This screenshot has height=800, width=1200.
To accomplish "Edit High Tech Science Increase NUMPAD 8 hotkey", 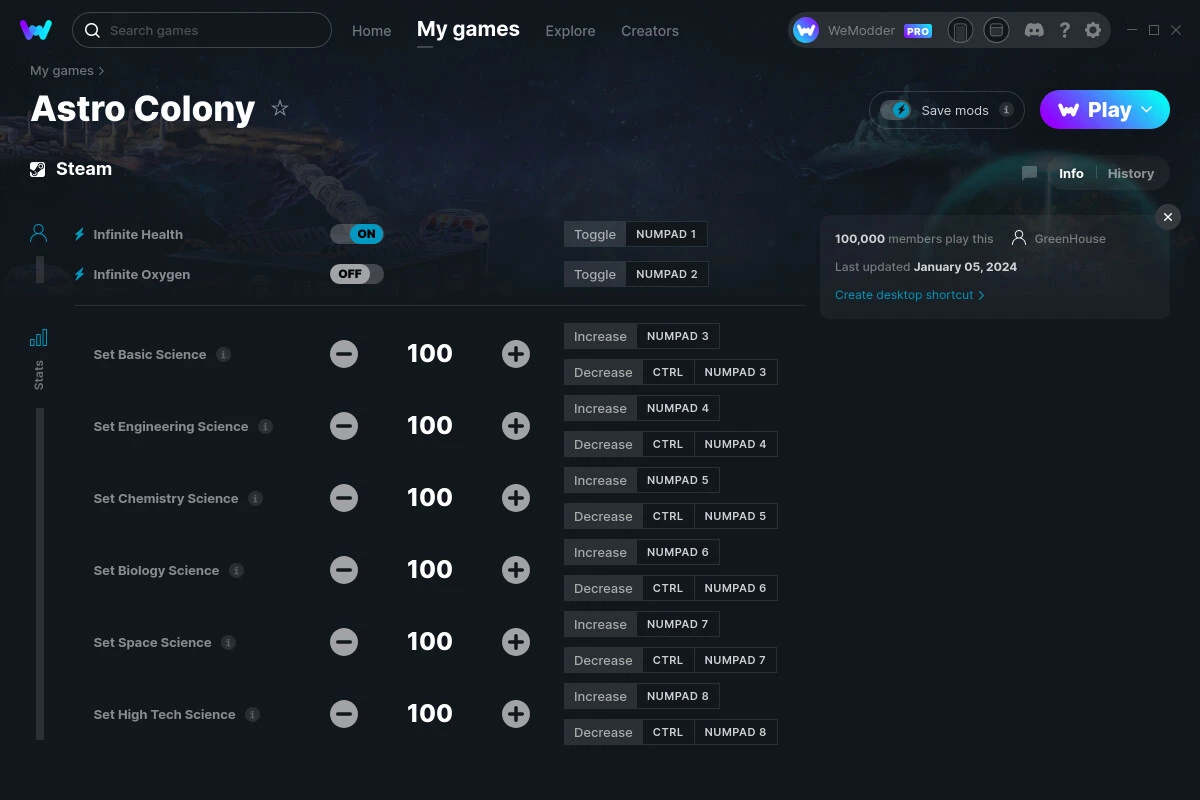I will pos(642,696).
